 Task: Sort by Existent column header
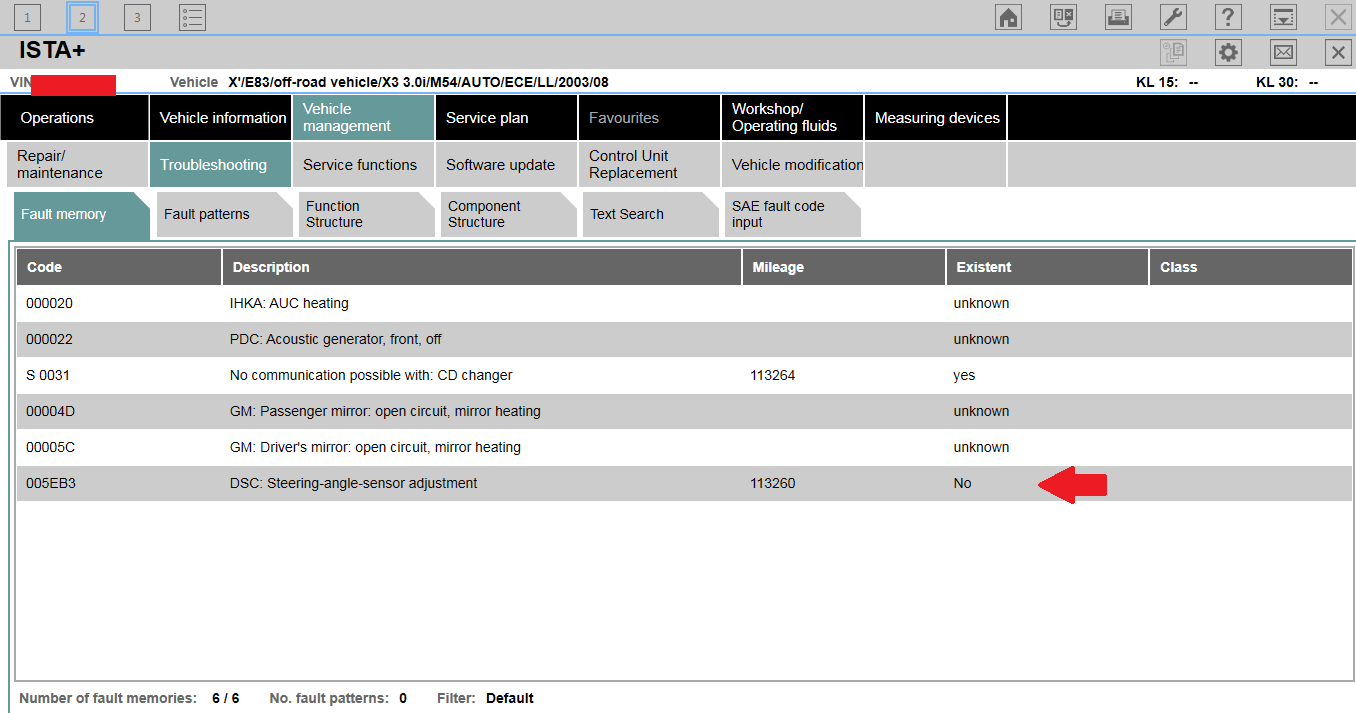point(1047,267)
